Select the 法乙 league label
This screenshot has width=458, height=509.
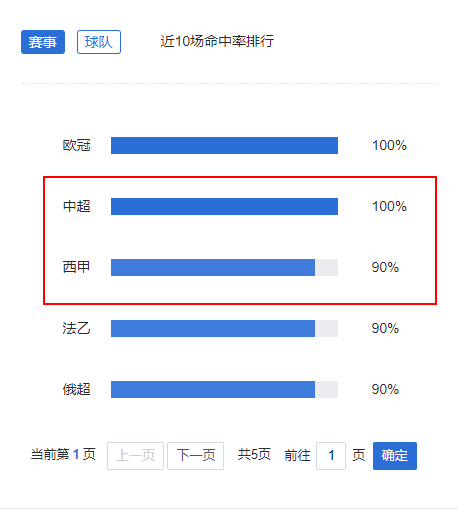76,328
